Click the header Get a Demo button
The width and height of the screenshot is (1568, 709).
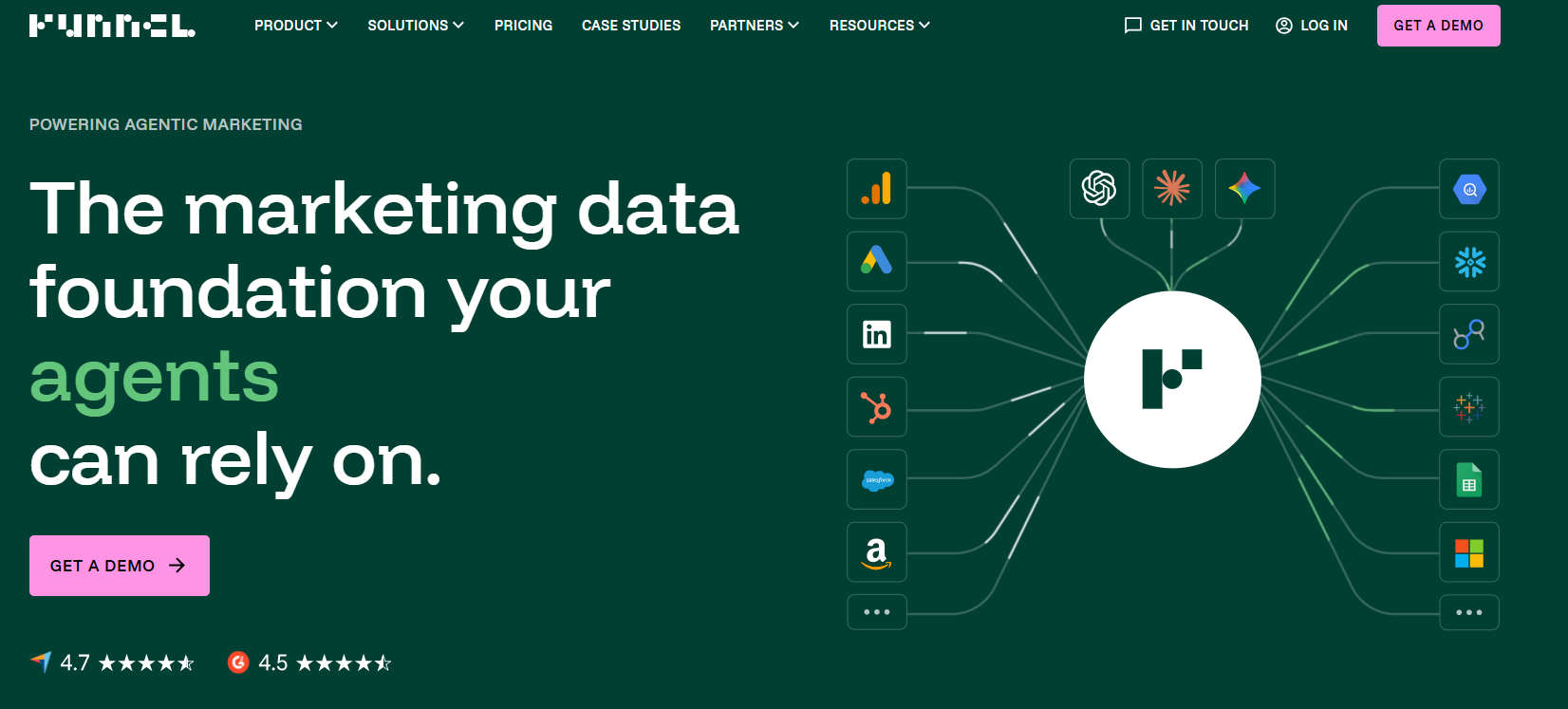tap(1439, 26)
